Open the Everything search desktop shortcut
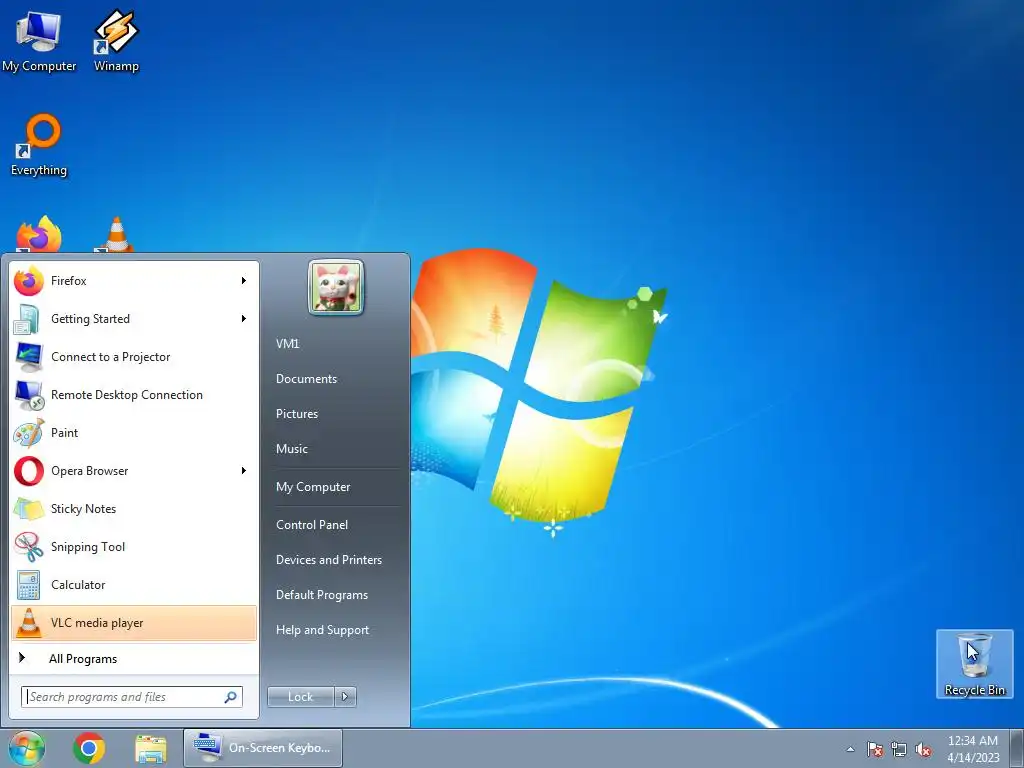The height and width of the screenshot is (768, 1024). pos(39,145)
